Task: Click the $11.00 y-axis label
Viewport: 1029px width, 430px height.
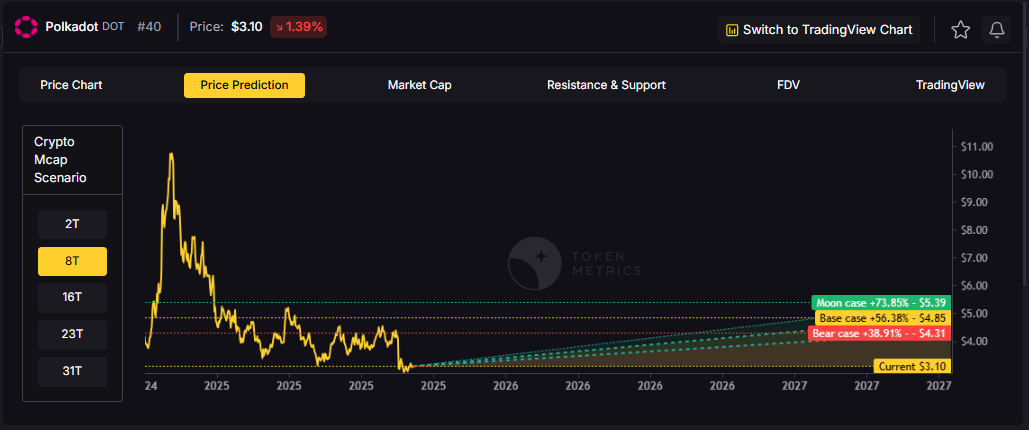Action: [976, 146]
